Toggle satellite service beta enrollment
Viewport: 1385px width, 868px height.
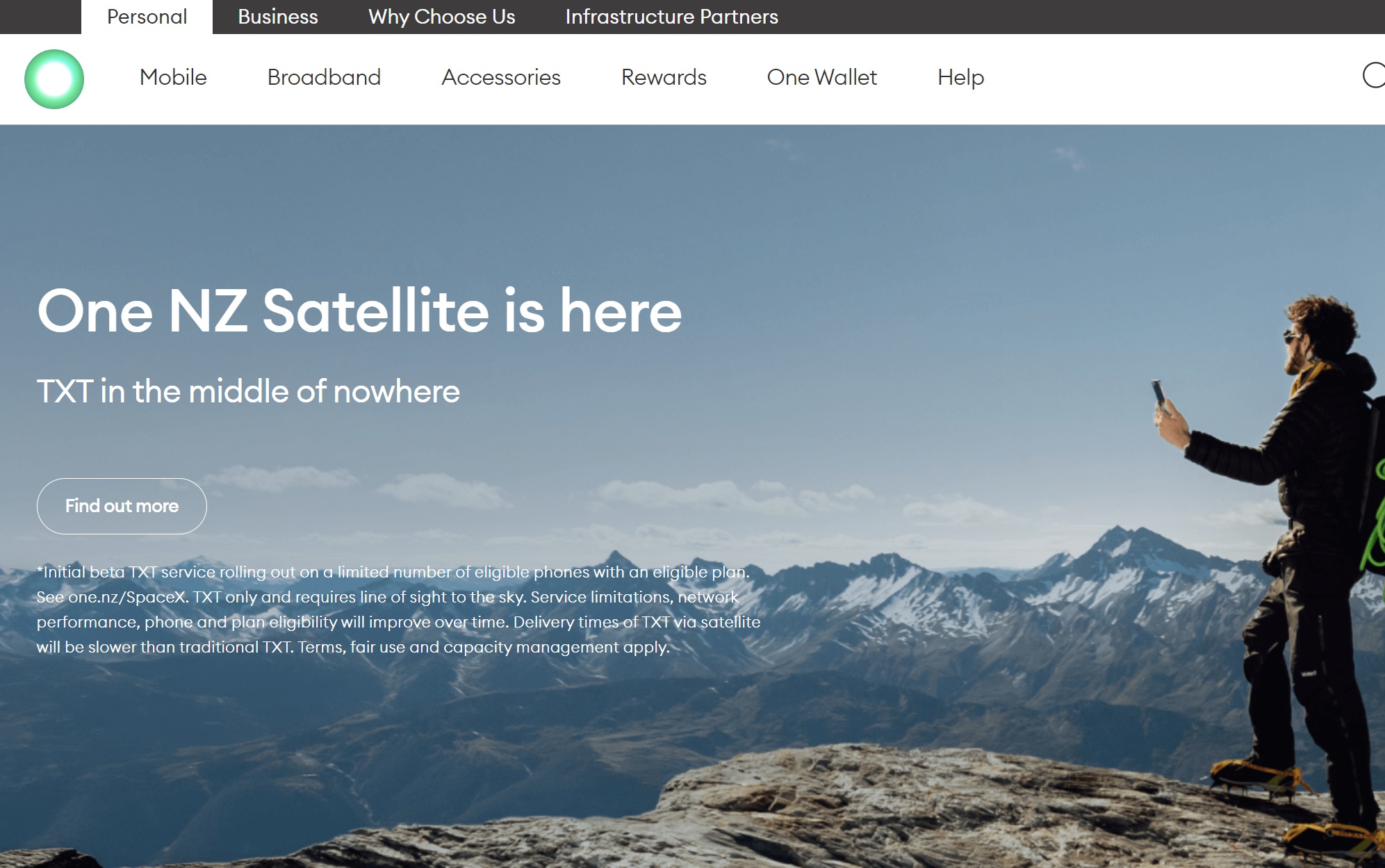coord(121,506)
